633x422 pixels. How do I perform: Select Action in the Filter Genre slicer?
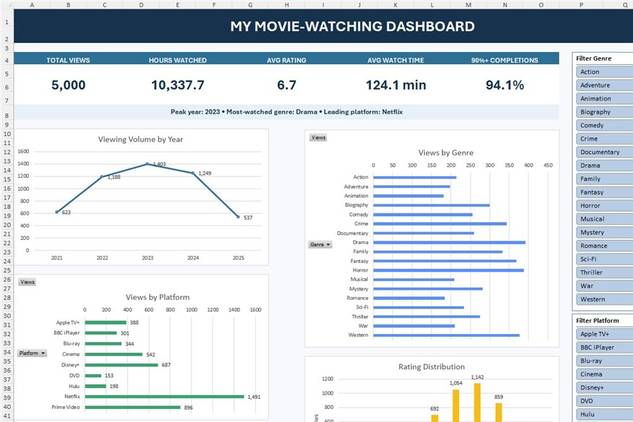click(x=604, y=72)
